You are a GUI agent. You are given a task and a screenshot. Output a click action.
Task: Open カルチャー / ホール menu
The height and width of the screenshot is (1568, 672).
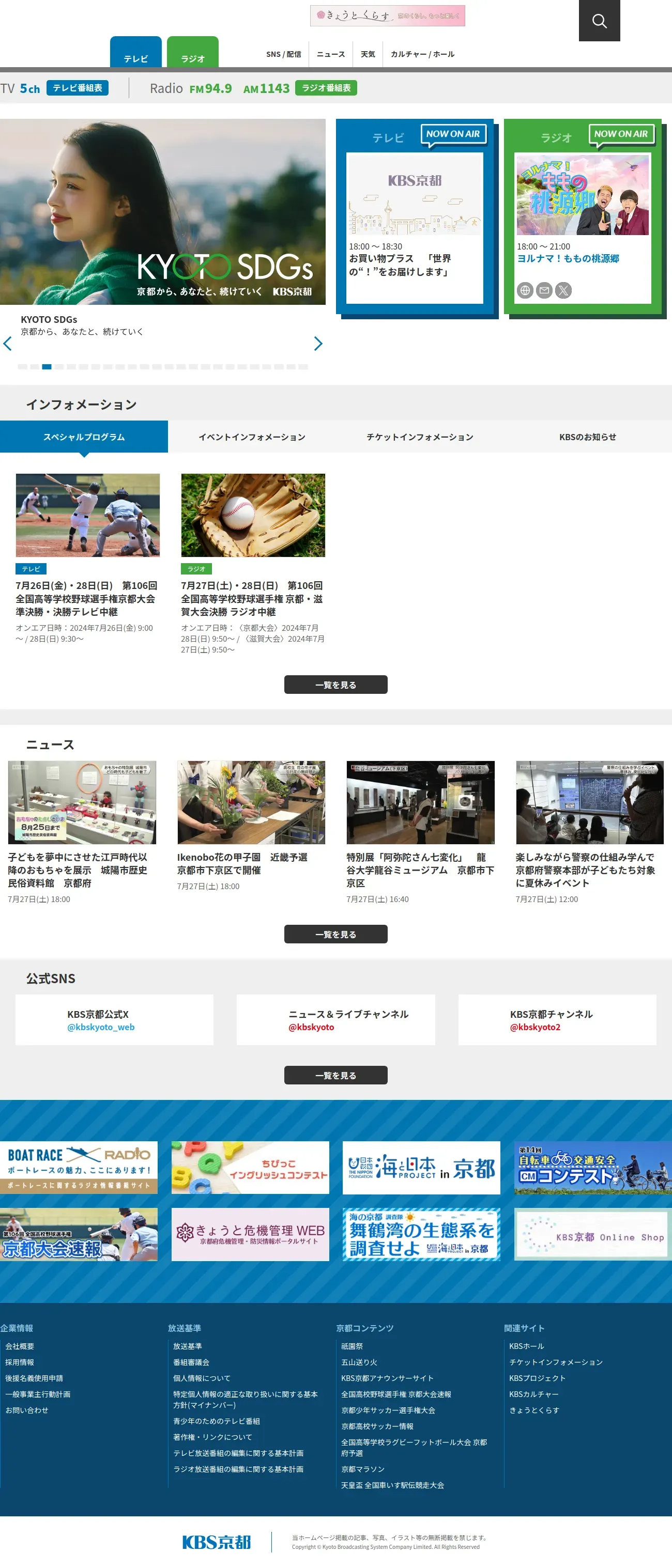pos(422,54)
